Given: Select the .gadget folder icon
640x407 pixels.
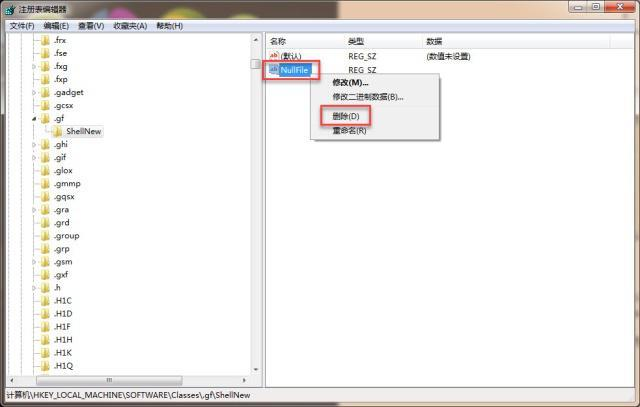Looking at the screenshot, I should point(45,93).
